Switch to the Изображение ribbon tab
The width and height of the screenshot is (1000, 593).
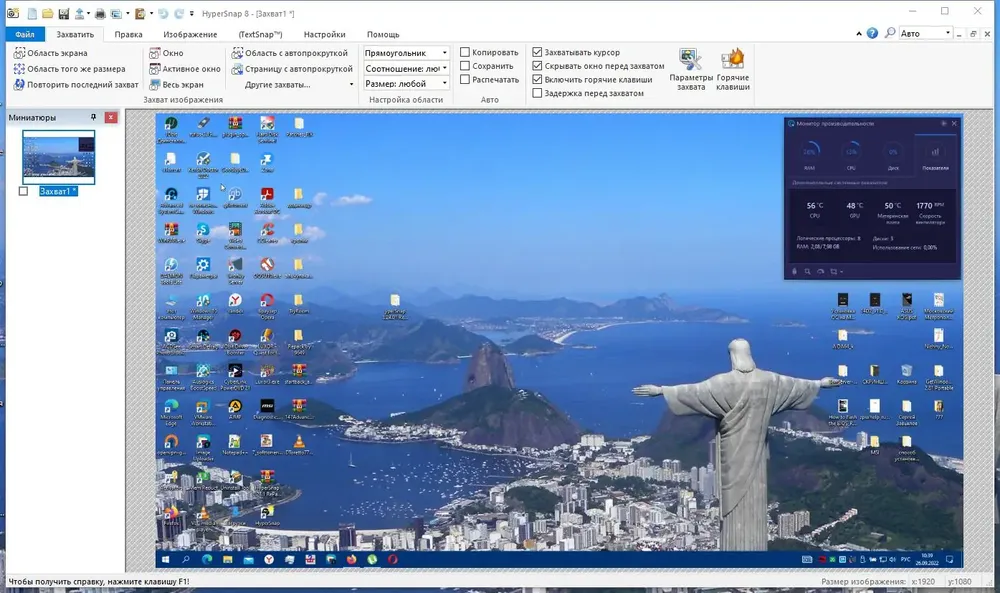click(190, 34)
